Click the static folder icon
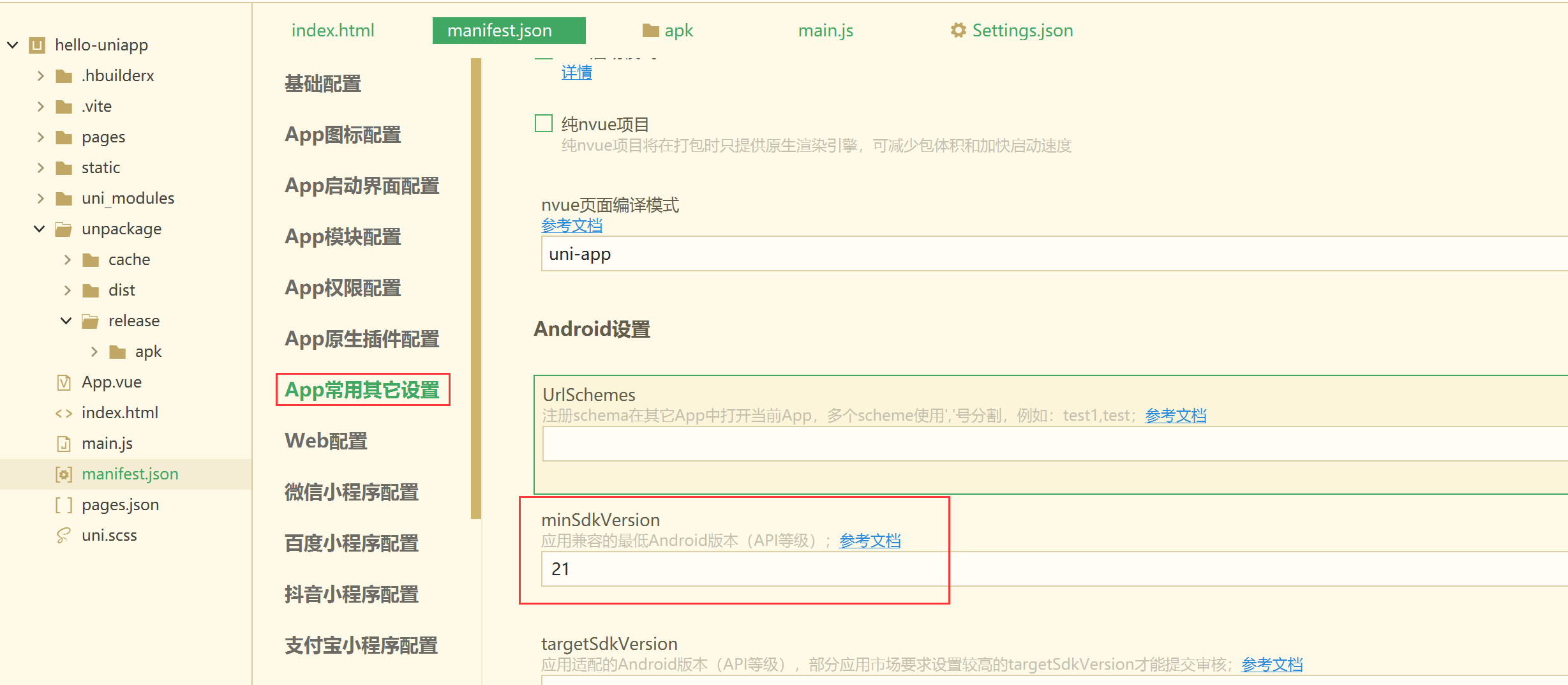1568x685 pixels. (65, 167)
